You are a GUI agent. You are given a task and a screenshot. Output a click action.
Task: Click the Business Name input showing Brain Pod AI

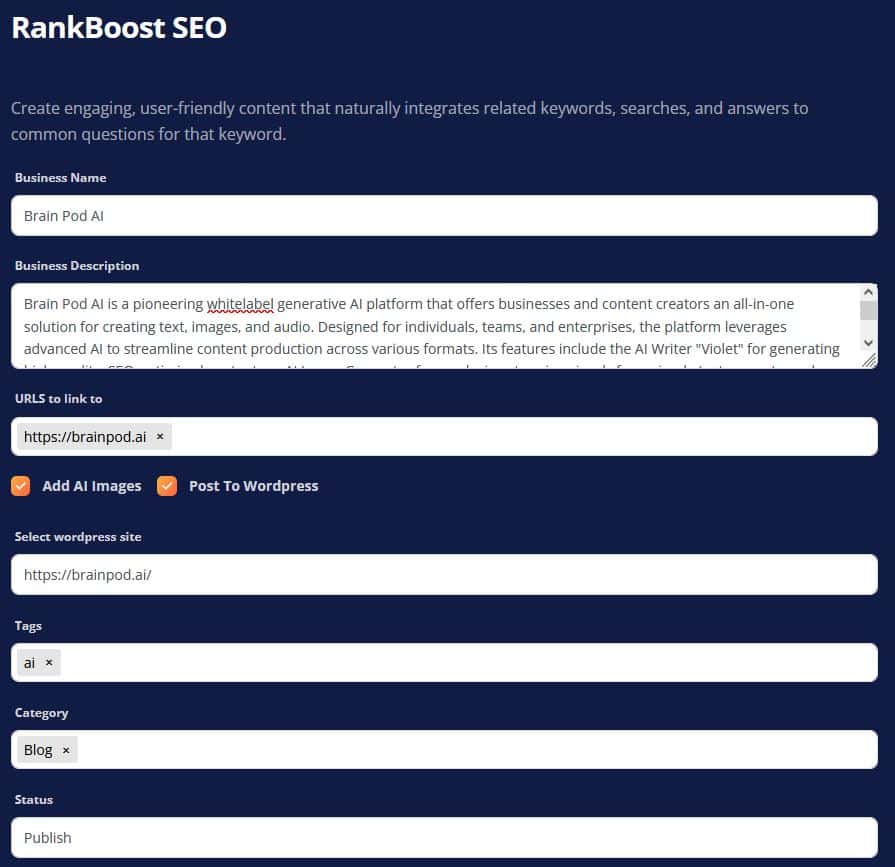pyautogui.click(x=445, y=215)
